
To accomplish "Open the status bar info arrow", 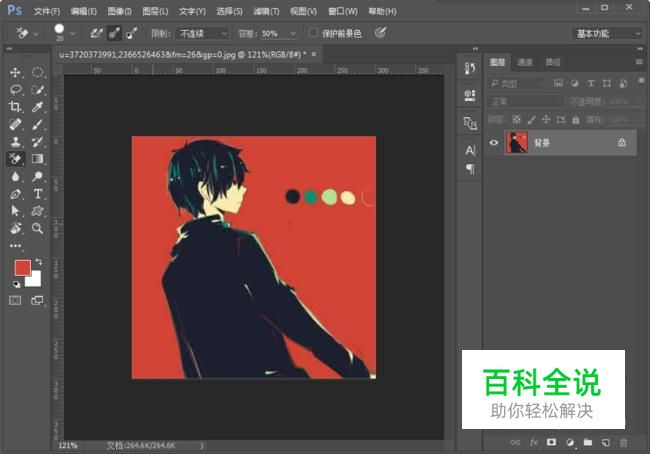I will tap(201, 446).
